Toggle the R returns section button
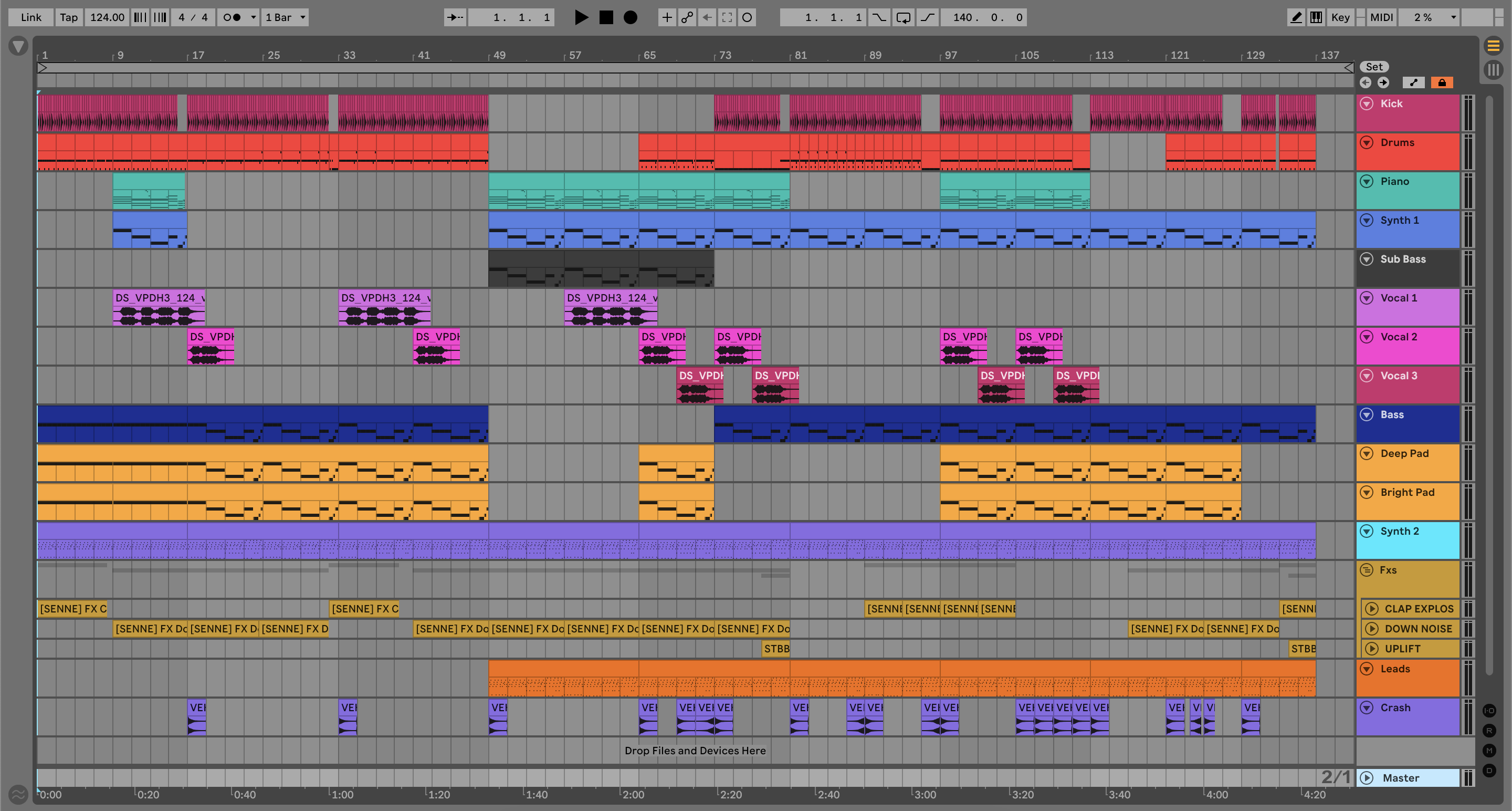The width and height of the screenshot is (1512, 811). 1490,731
